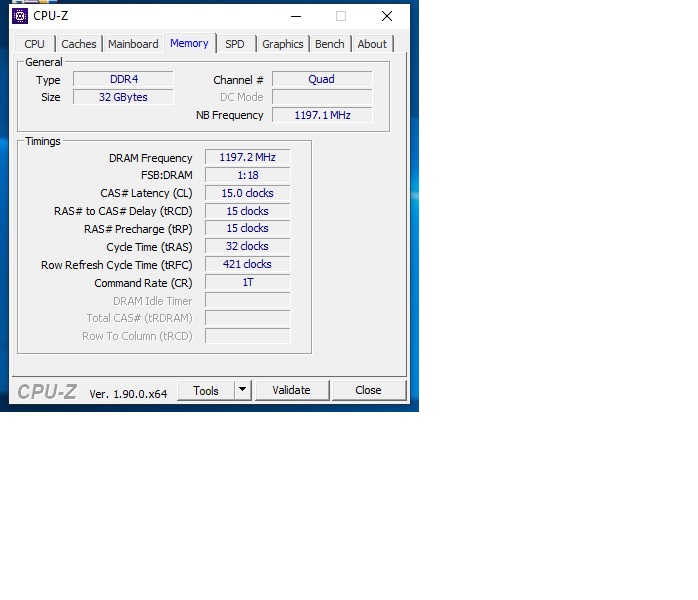Click CAS# Latency value 15.0 clocks

pos(248,193)
